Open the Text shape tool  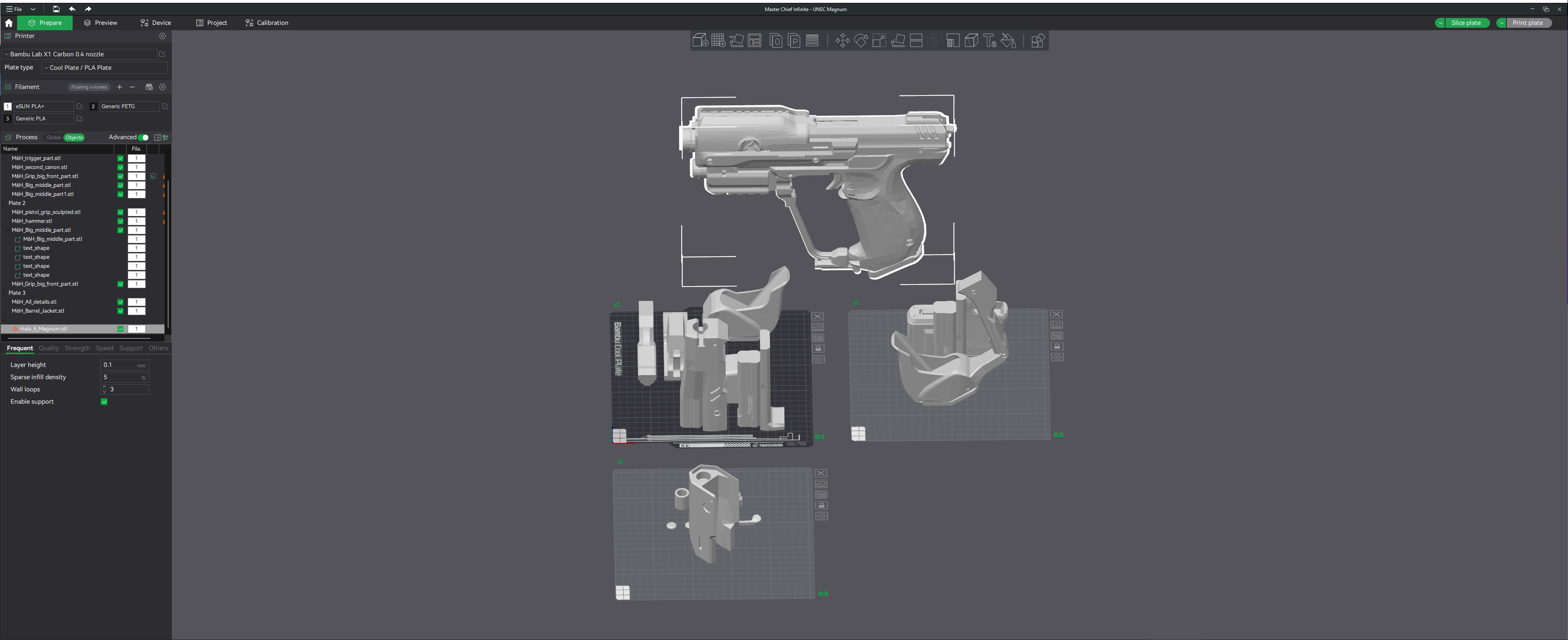(990, 41)
